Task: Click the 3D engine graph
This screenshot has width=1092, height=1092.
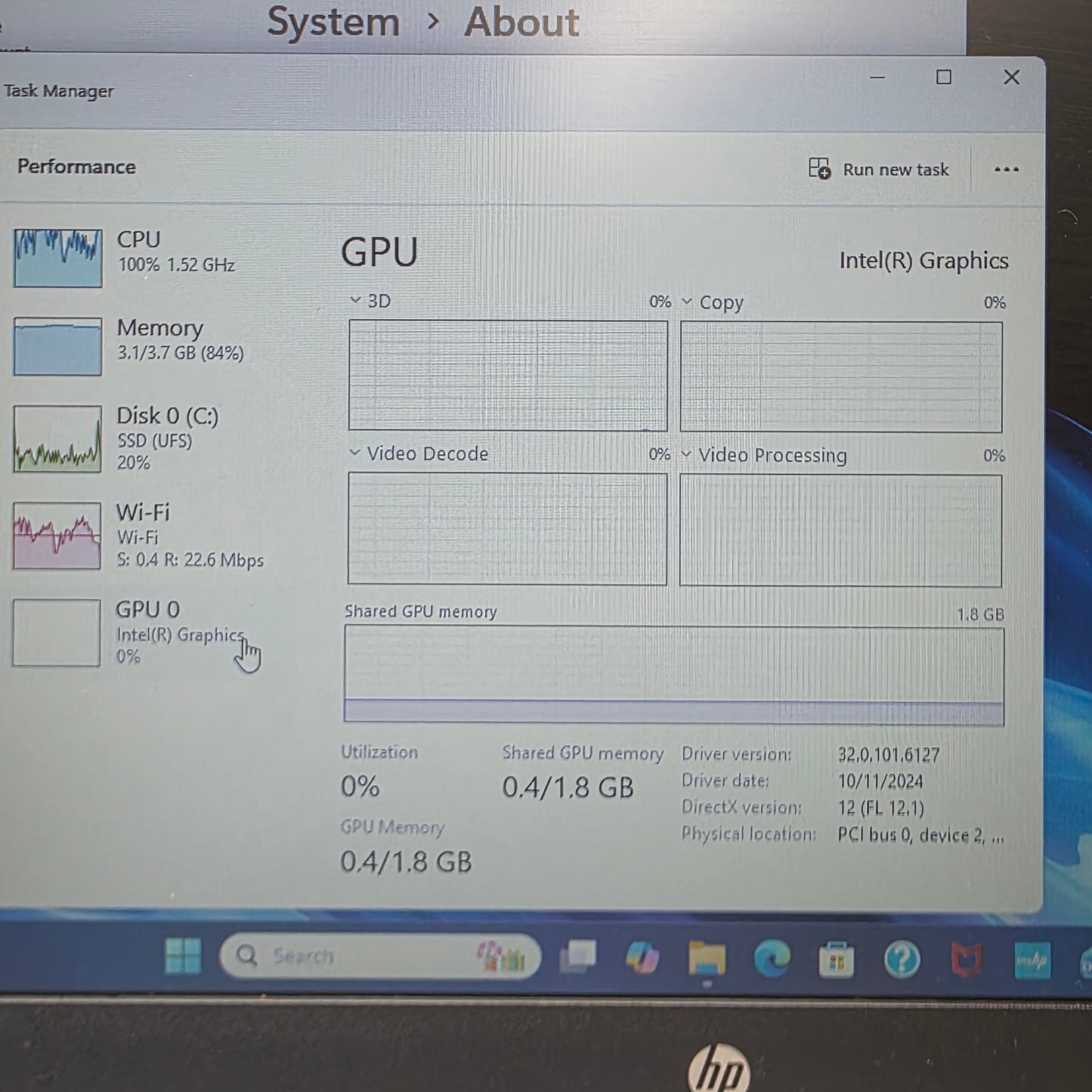Action: (508, 376)
